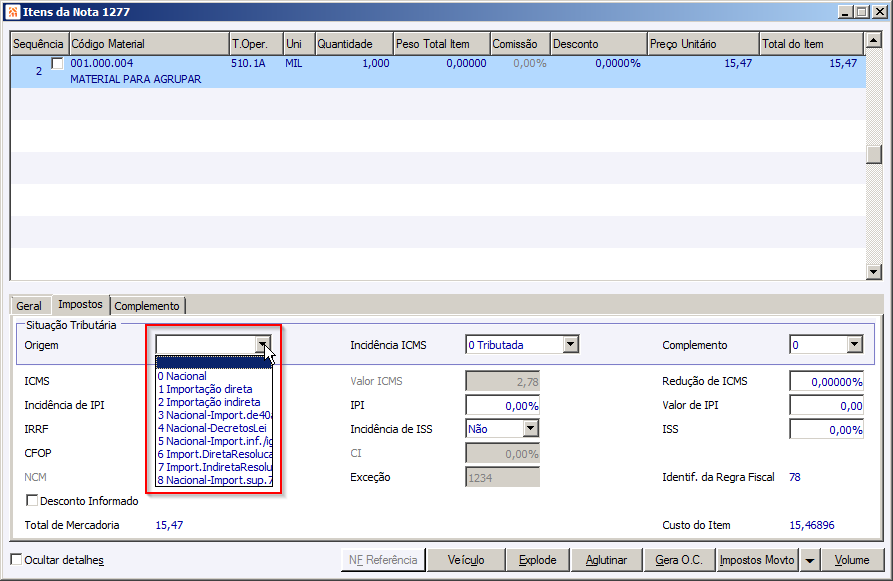
Task: Click Custo do Item value 15,46896
Action: point(812,525)
